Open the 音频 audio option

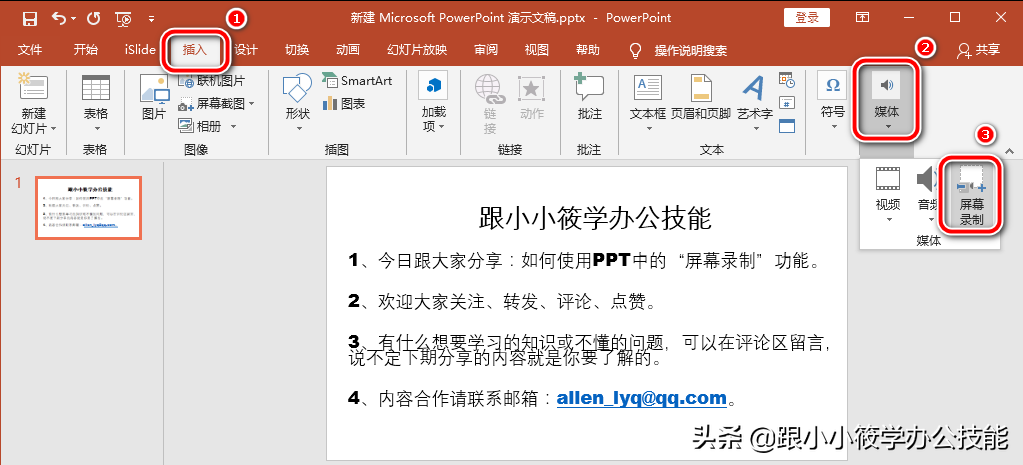point(929,194)
